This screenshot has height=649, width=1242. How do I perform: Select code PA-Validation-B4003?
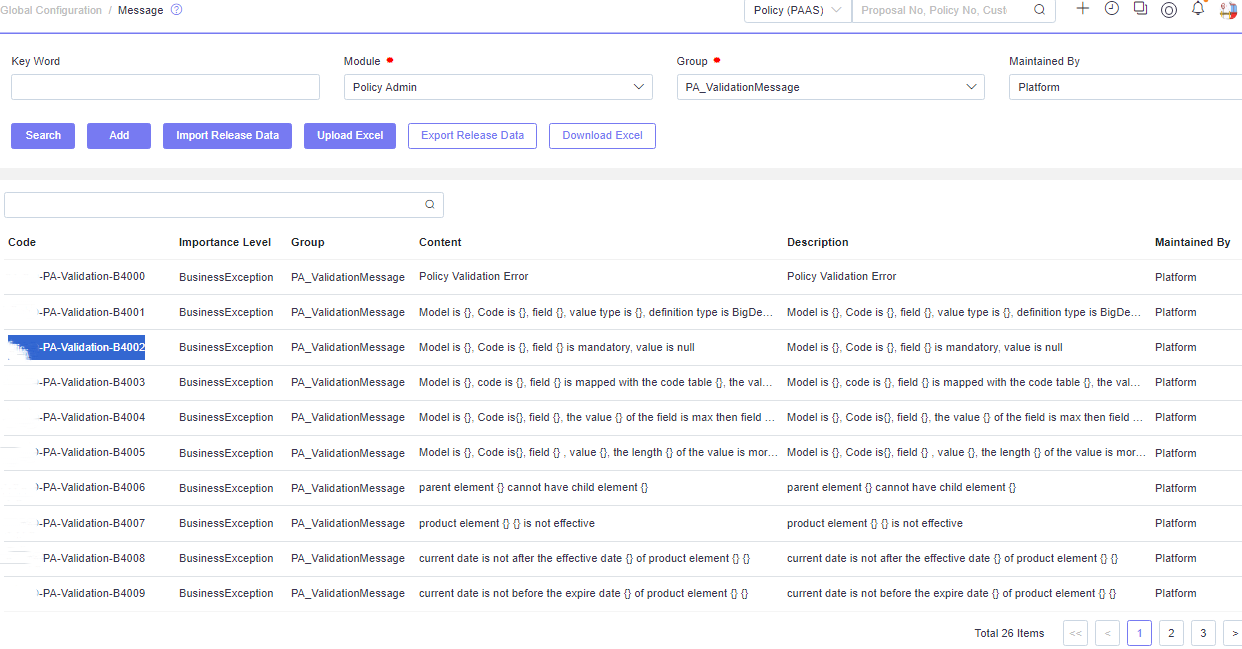(x=92, y=382)
